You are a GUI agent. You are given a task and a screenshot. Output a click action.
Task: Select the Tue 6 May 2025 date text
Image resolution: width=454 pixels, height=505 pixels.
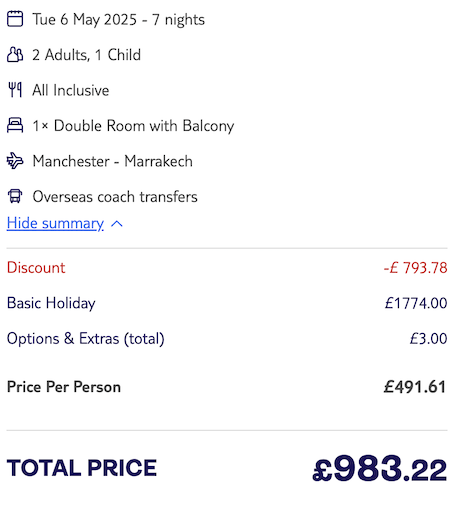click(x=85, y=19)
